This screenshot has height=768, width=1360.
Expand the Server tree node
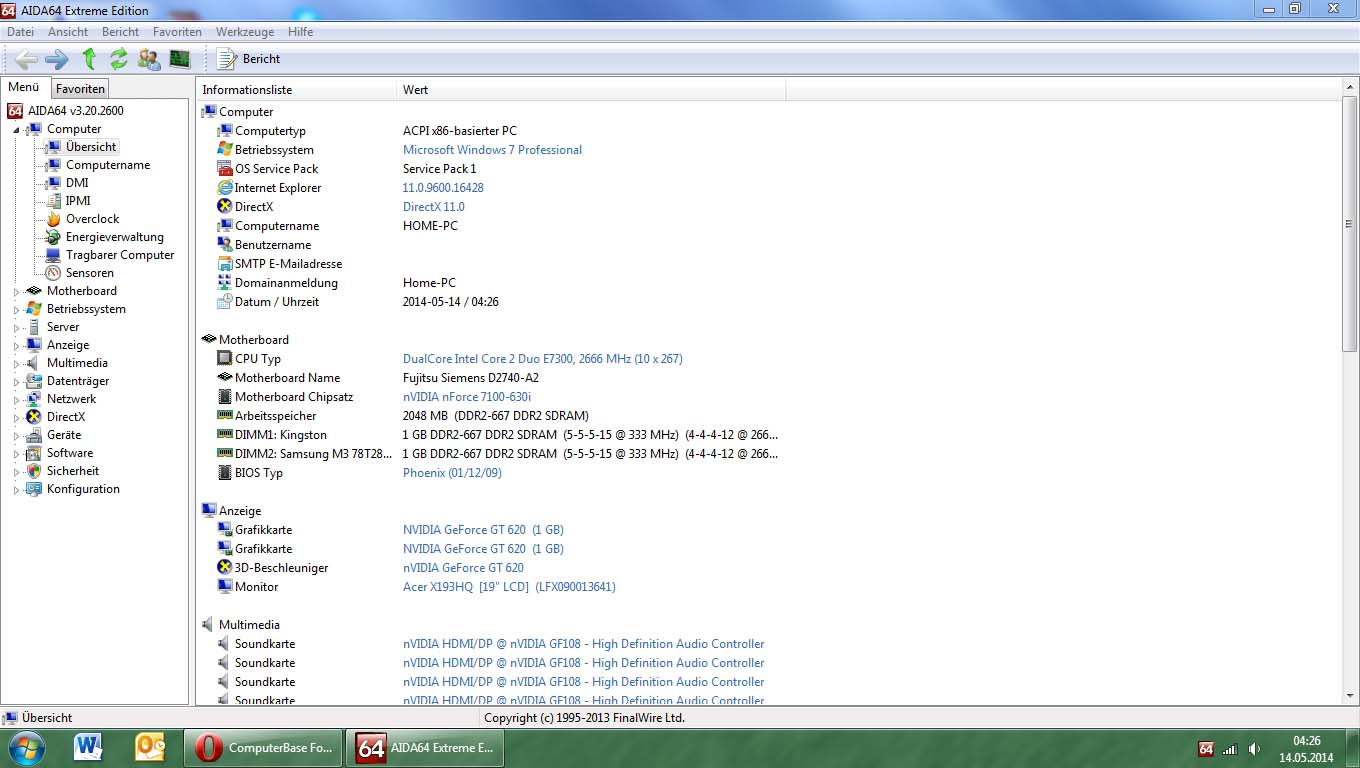pos(16,328)
